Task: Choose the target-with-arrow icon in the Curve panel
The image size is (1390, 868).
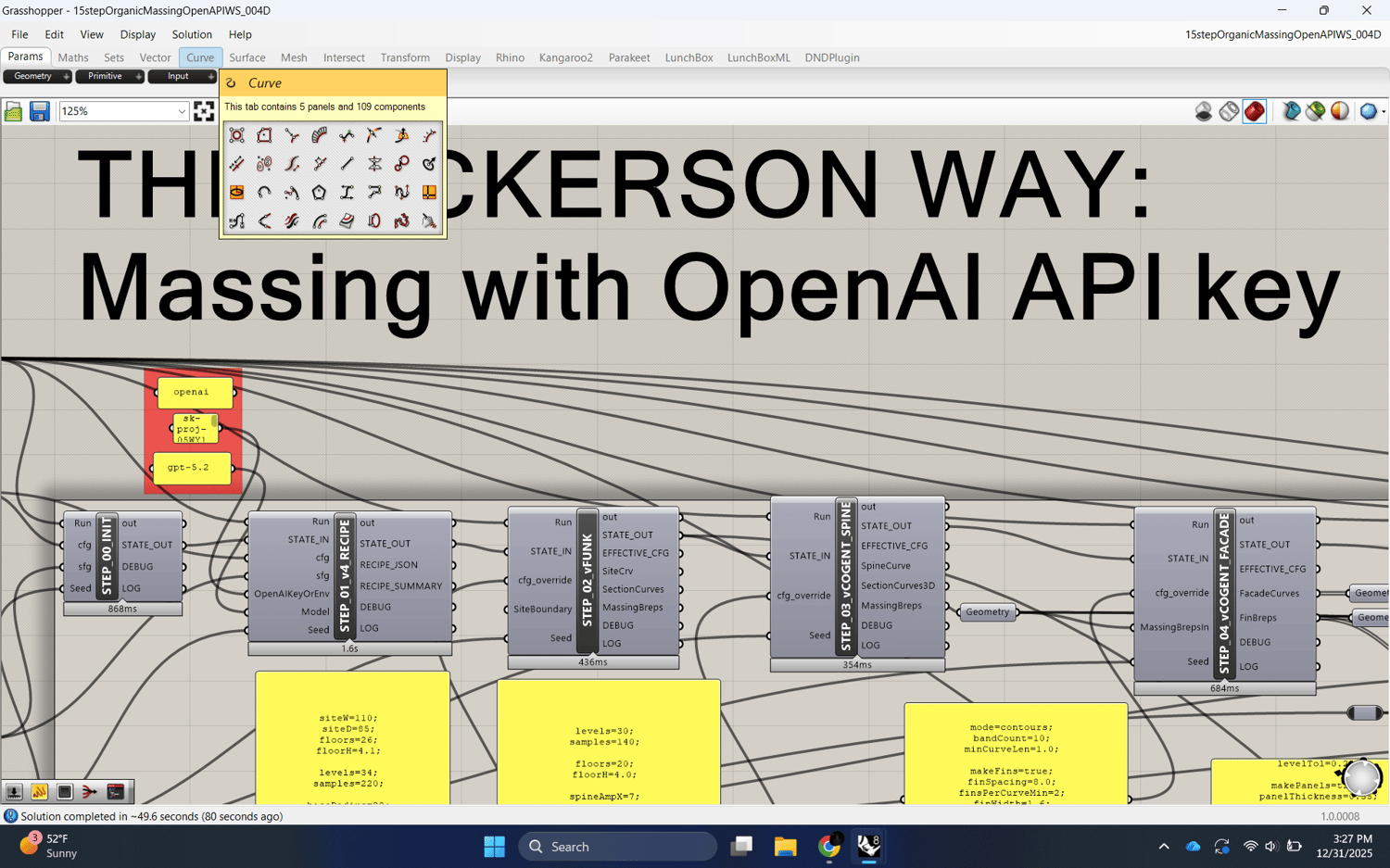Action: point(429,164)
